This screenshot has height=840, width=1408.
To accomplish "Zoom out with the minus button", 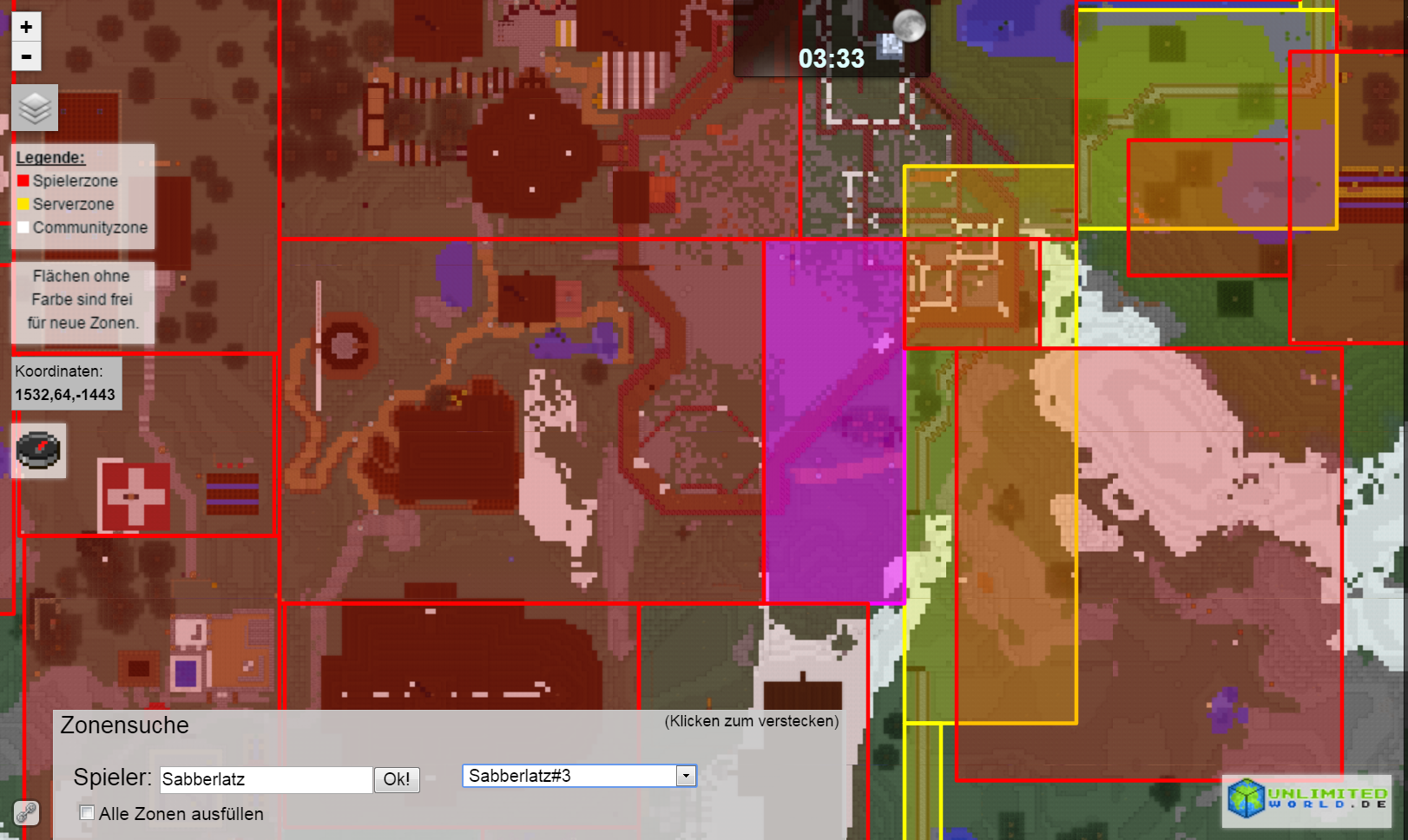I will (26, 56).
